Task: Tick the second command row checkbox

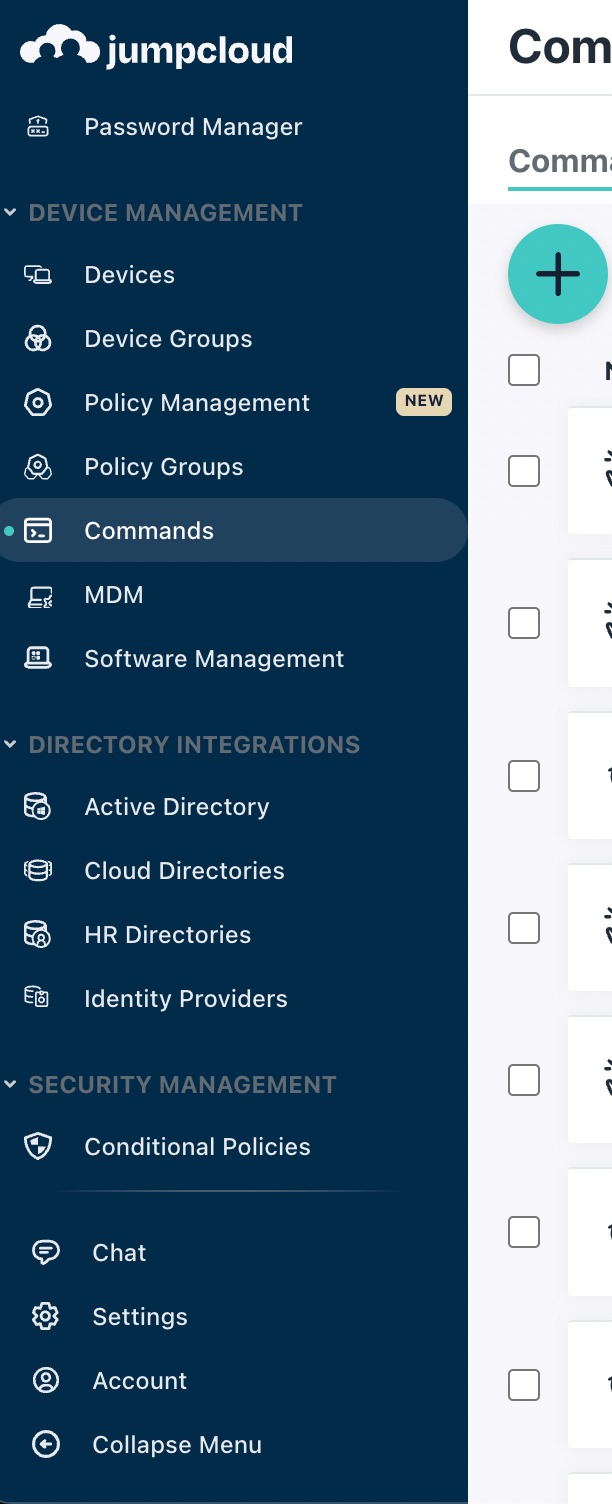Action: 524,623
